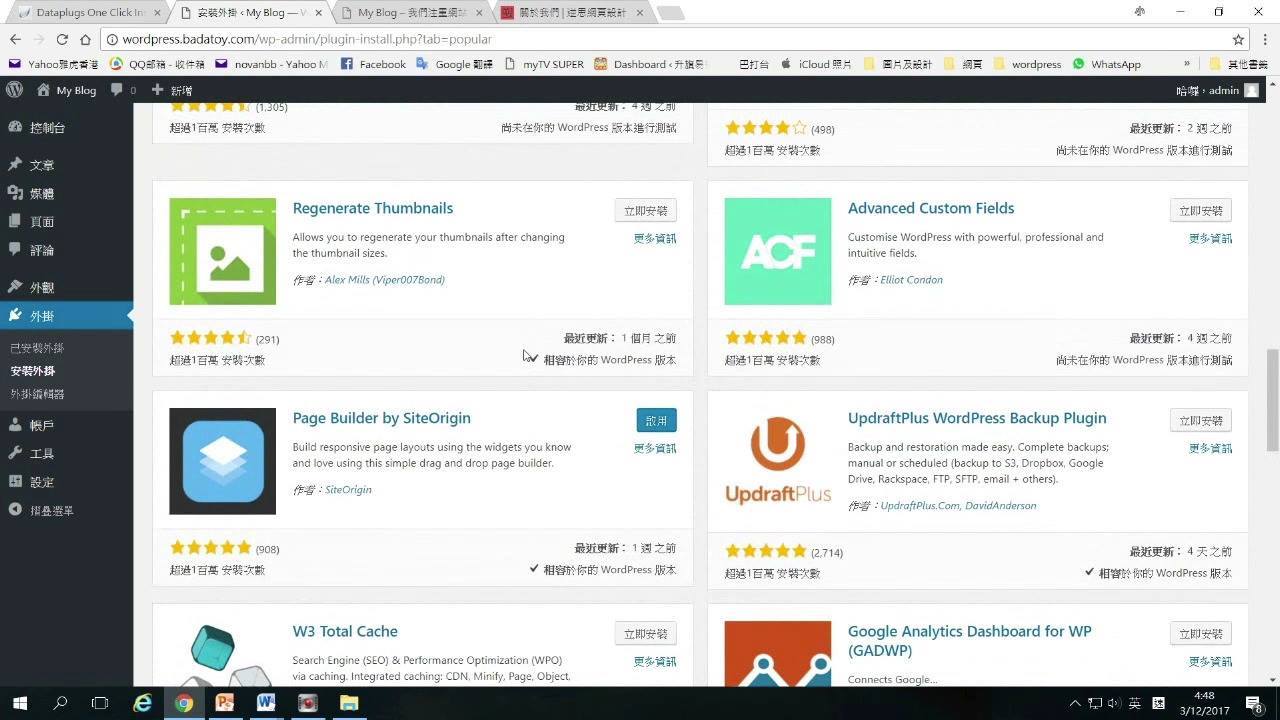Click the 新增 (New) item in admin bar

click(x=172, y=90)
